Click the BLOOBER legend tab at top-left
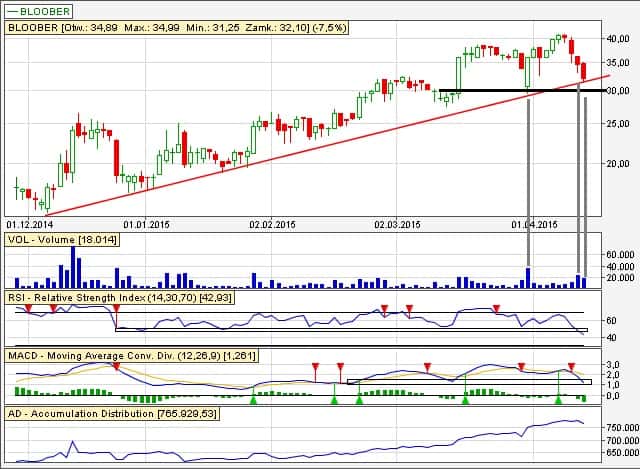This screenshot has height=469, width=640. click(x=40, y=10)
